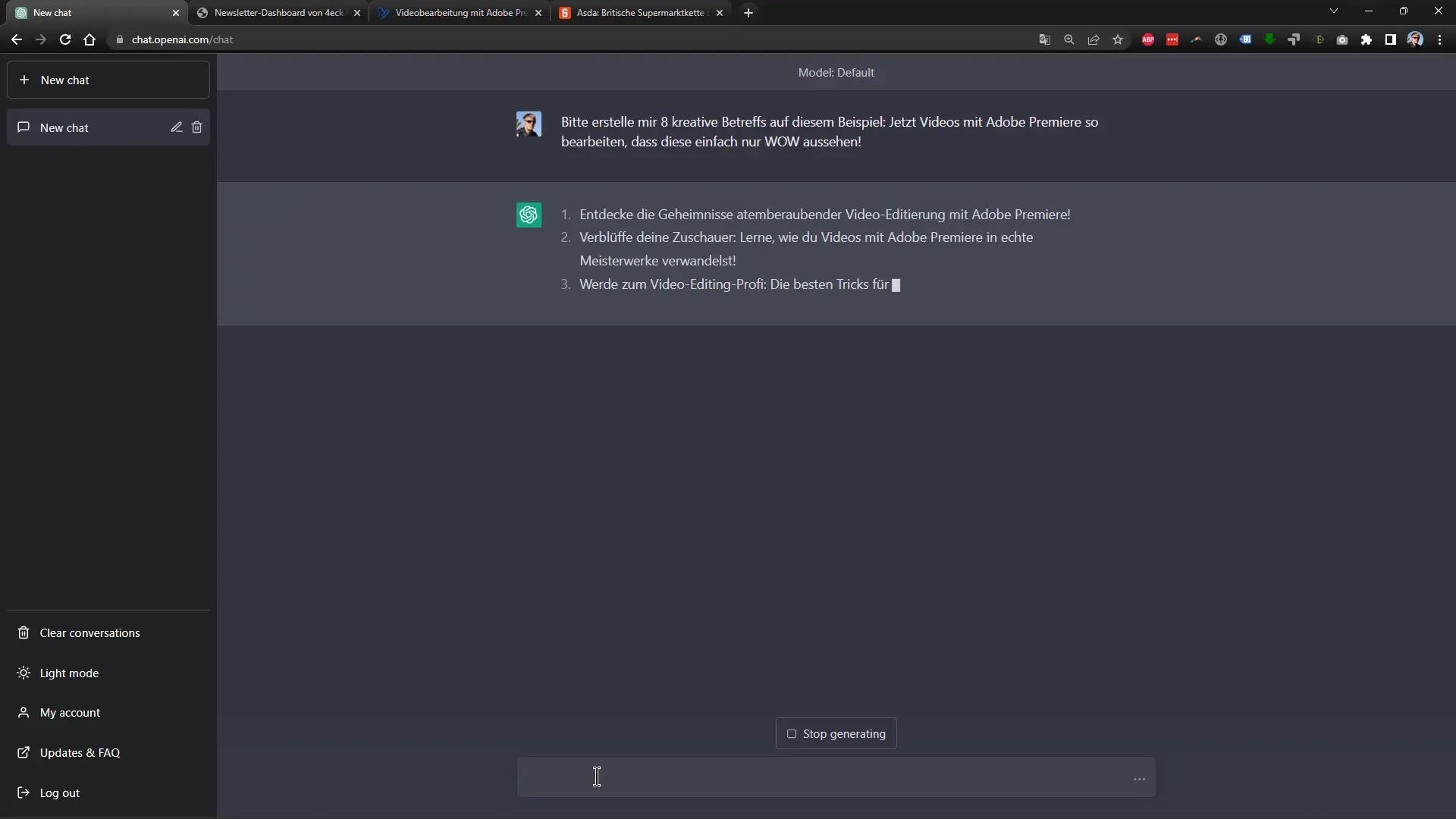Screen dimensions: 1456x819
Task: Click the My account icon
Action: 23,712
